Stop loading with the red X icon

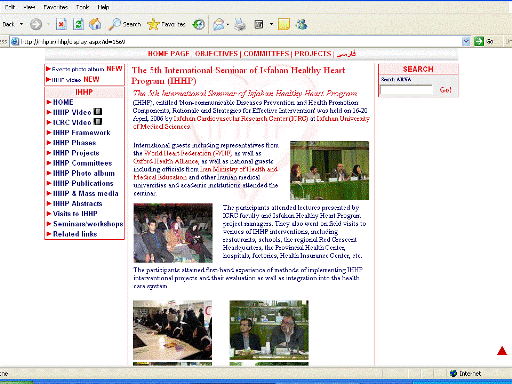61,24
